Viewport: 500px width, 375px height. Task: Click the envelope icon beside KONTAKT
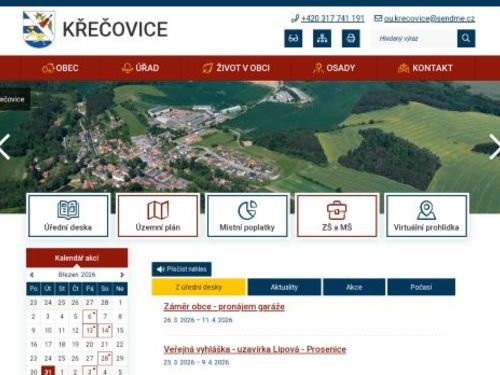click(x=403, y=68)
